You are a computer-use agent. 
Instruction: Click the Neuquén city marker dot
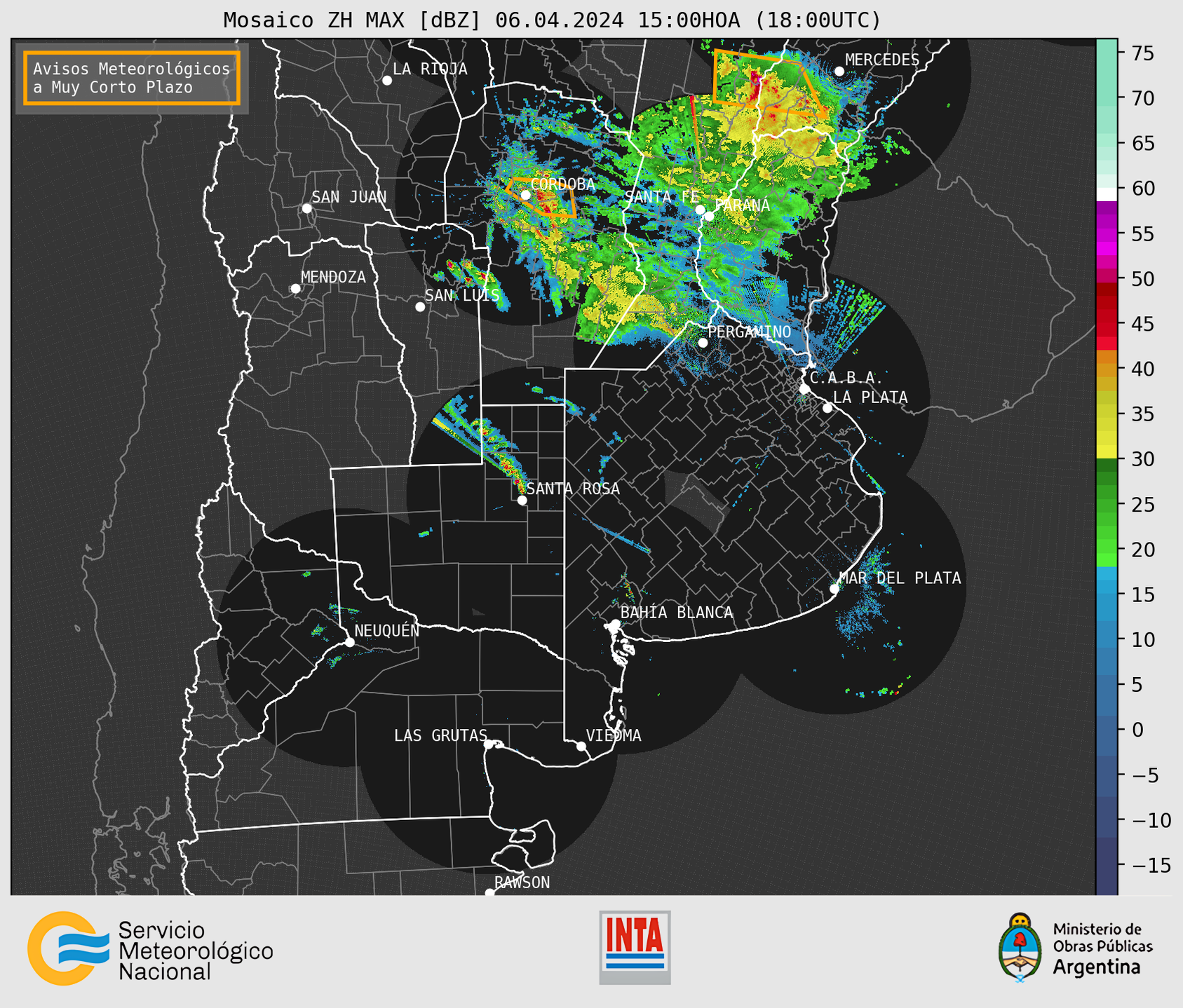coord(349,642)
